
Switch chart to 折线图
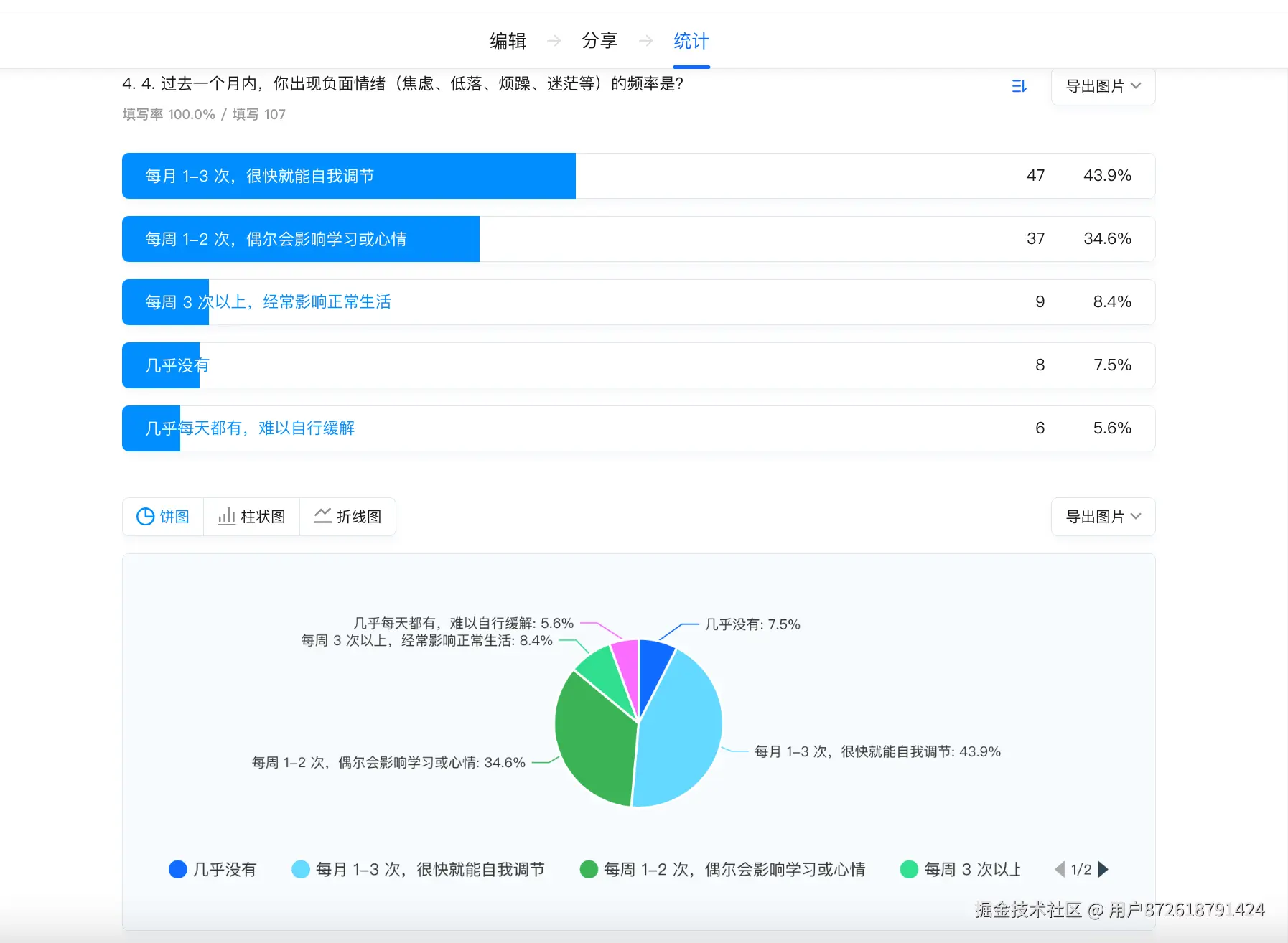point(348,517)
